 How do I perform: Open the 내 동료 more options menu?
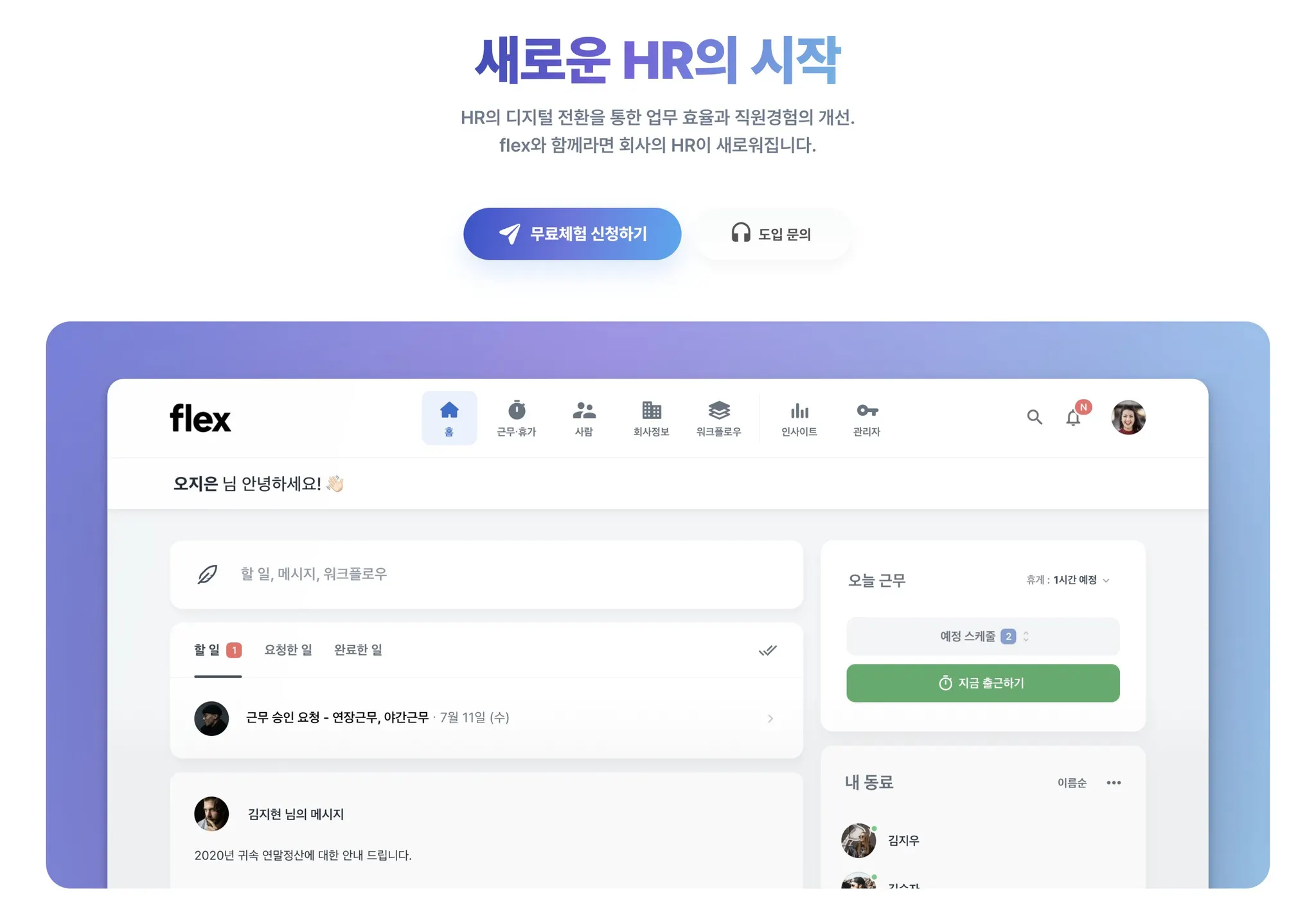(1114, 782)
